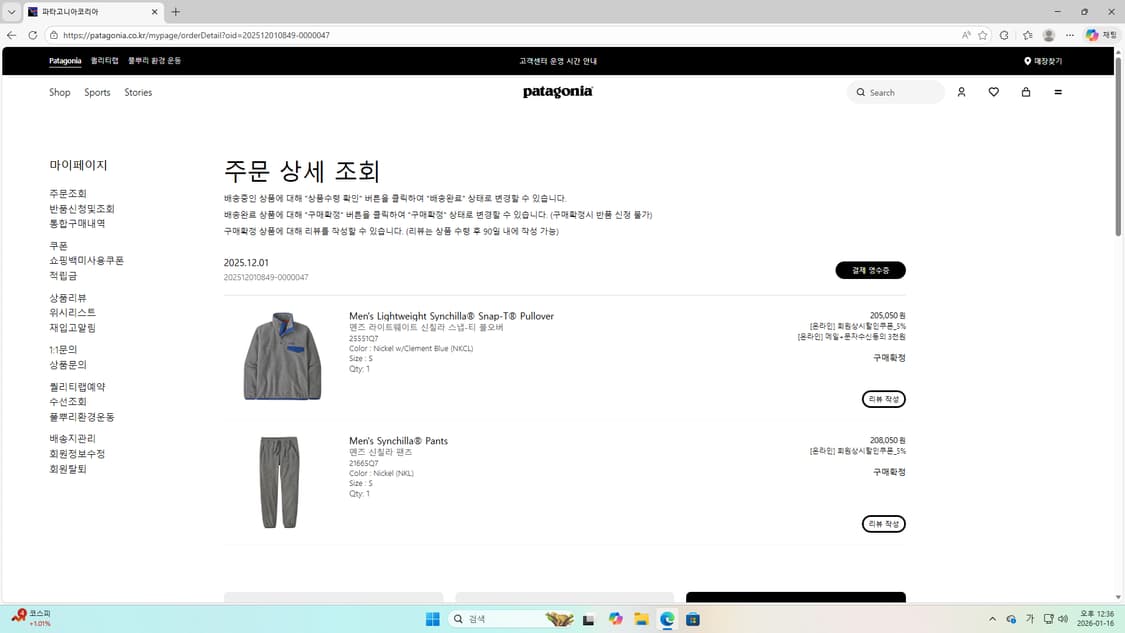
Task: Expand hidden icons with the tray chevron
Action: pos(991,619)
